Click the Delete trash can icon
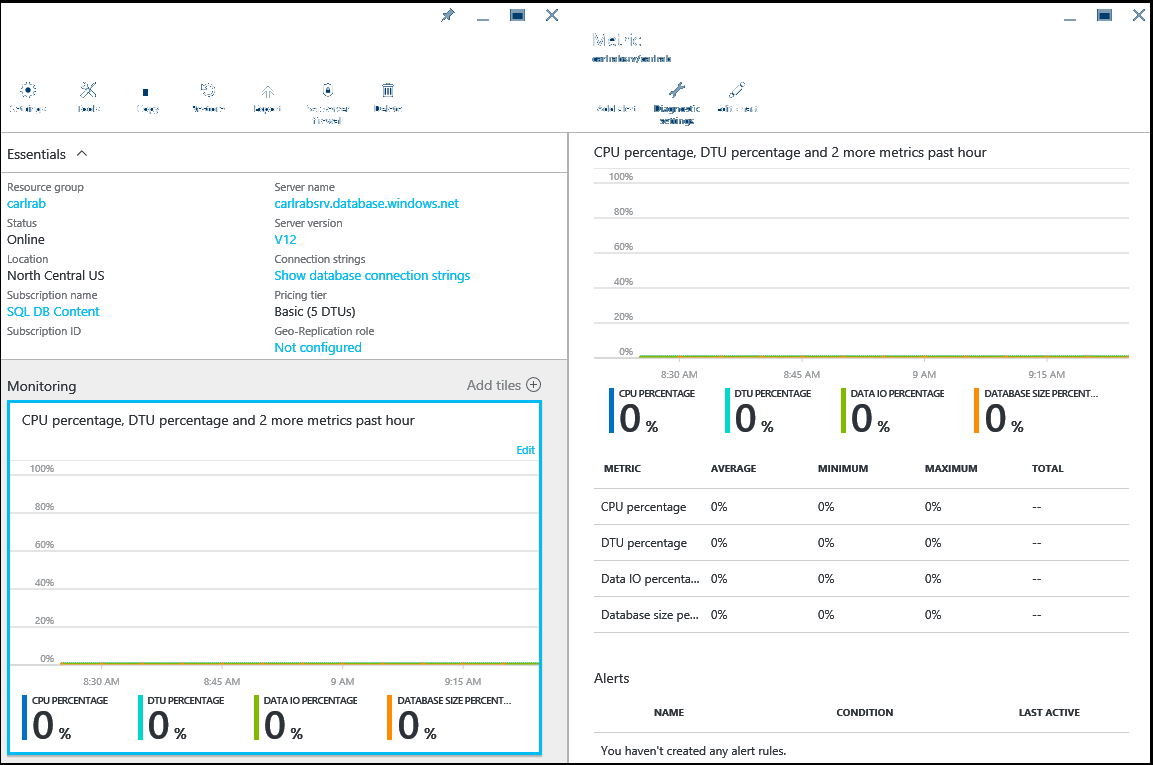Screen dimensions: 1153x765 coord(388,90)
